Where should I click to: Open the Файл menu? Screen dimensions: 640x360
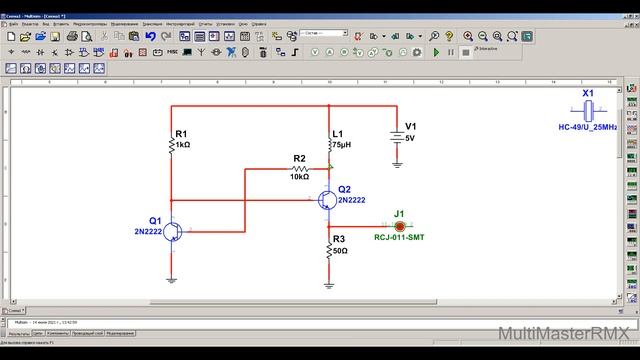coord(13,24)
